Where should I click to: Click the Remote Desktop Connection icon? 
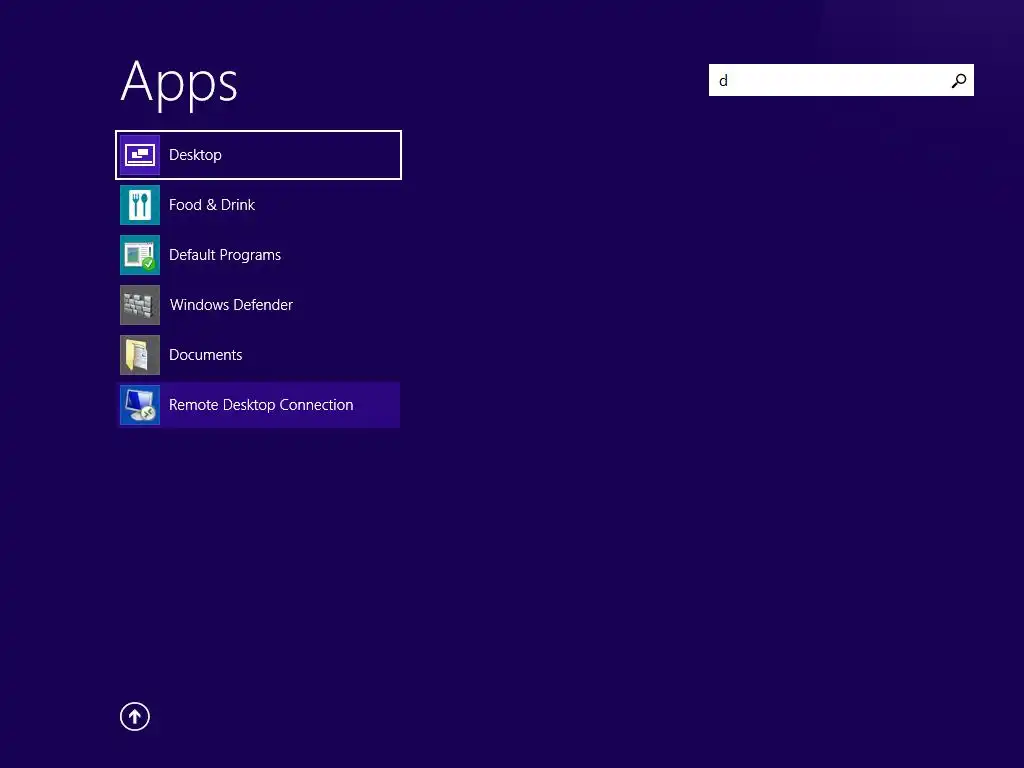tap(140, 405)
